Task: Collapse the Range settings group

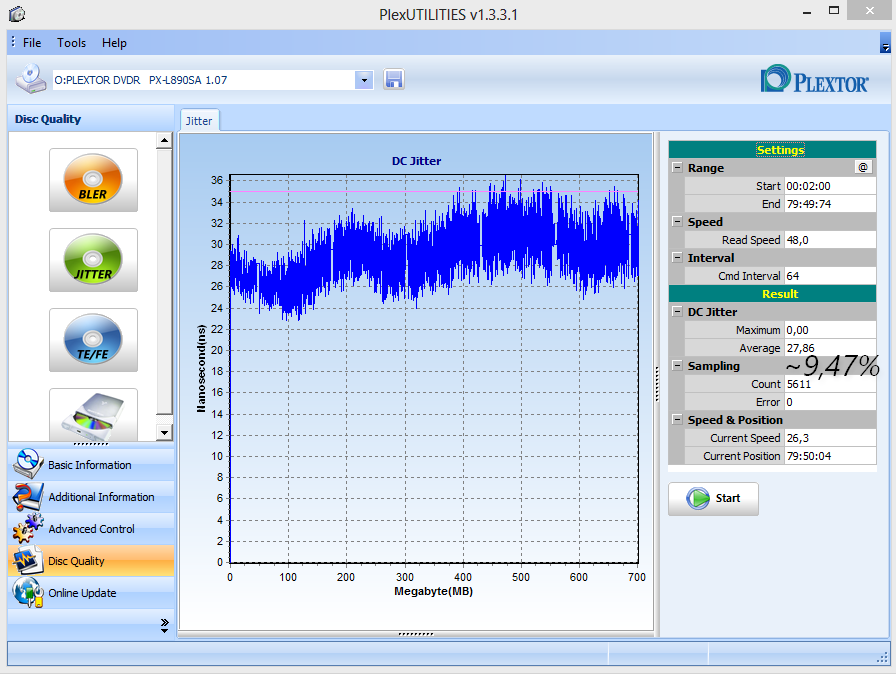Action: (x=677, y=167)
